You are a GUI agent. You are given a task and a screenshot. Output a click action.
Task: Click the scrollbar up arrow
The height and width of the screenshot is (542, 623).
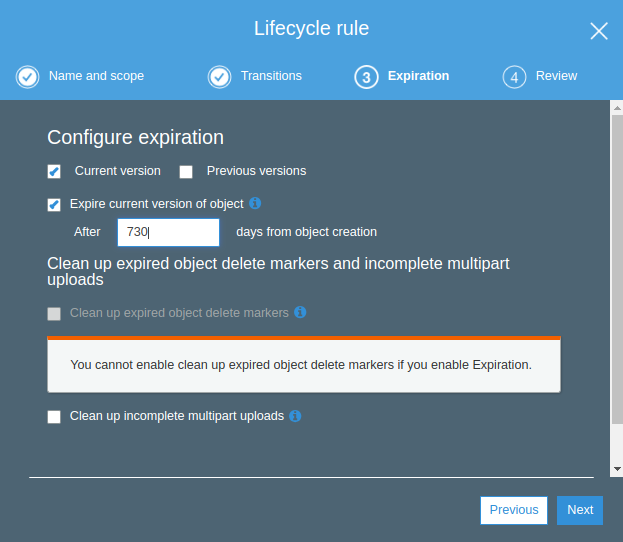coord(616,107)
